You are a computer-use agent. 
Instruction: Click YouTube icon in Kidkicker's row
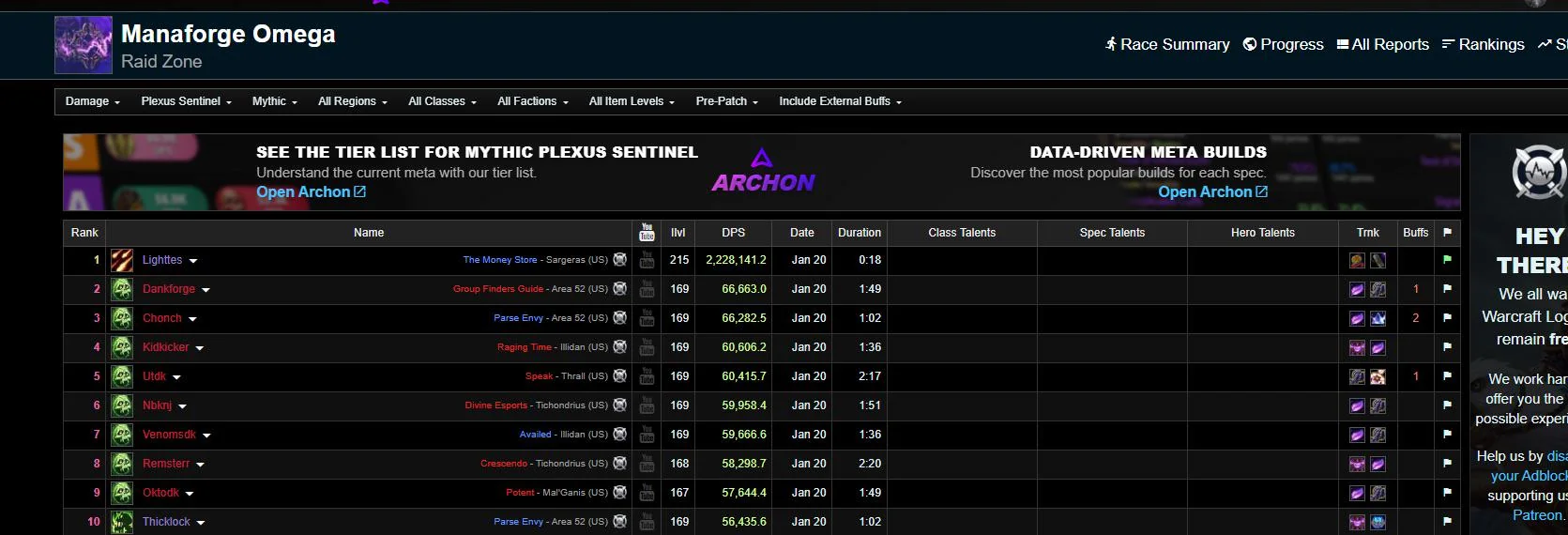pyautogui.click(x=647, y=347)
